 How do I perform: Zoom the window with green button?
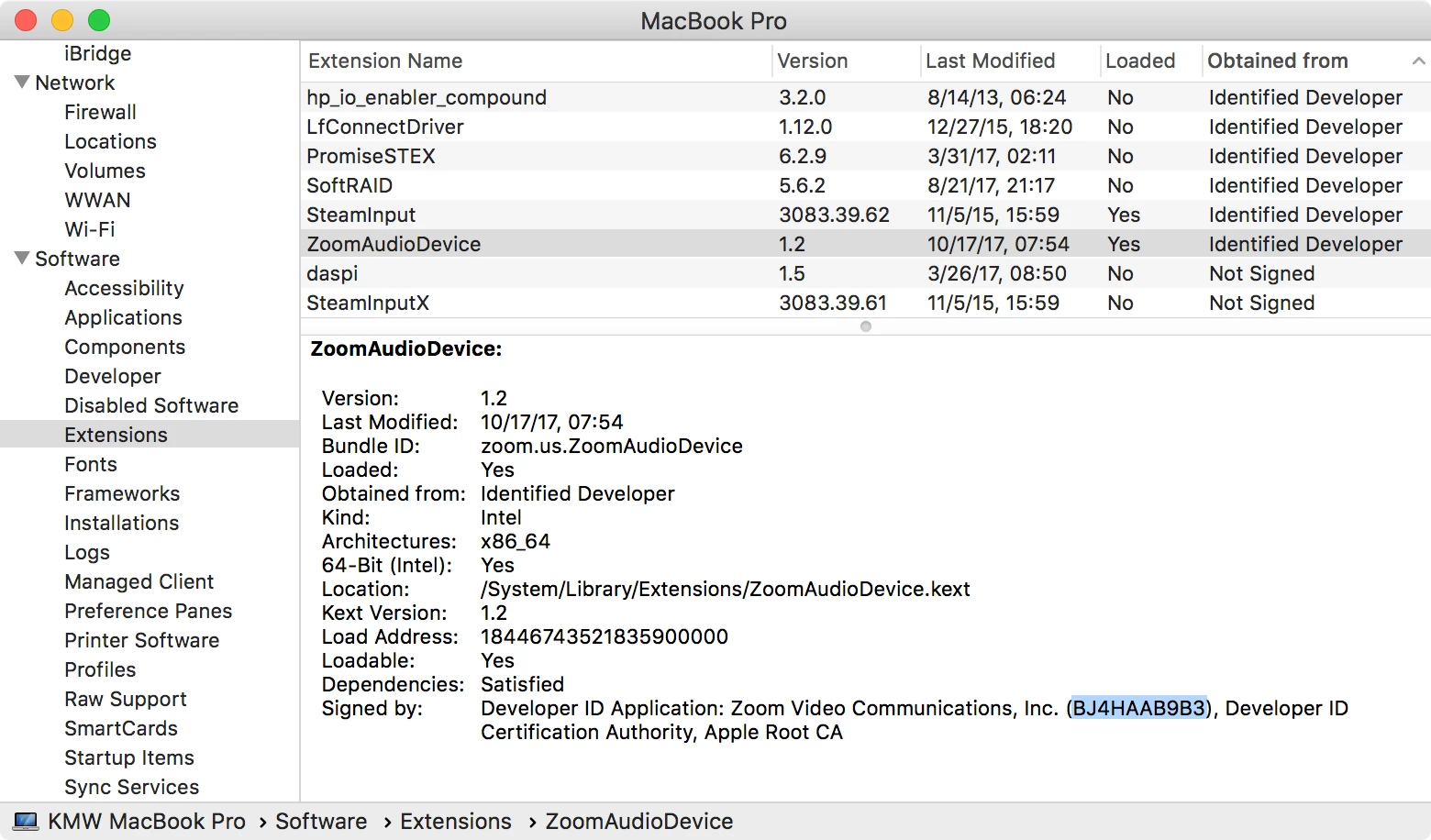point(99,20)
